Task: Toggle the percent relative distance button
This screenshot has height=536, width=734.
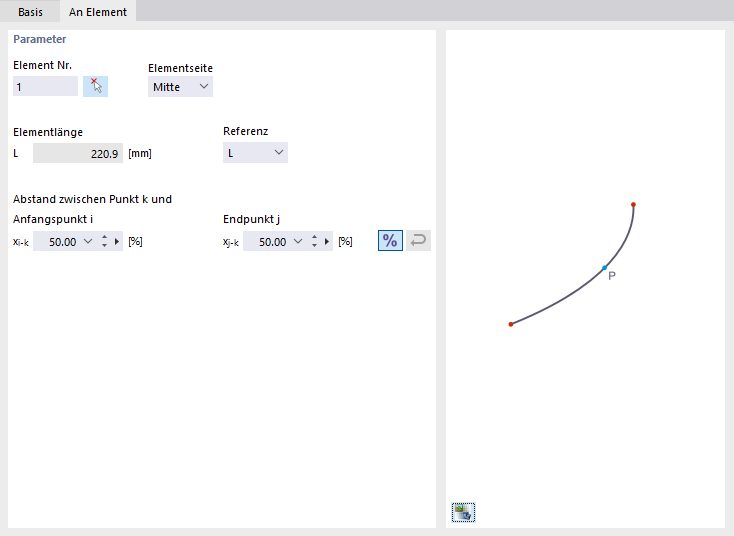Action: (x=390, y=241)
